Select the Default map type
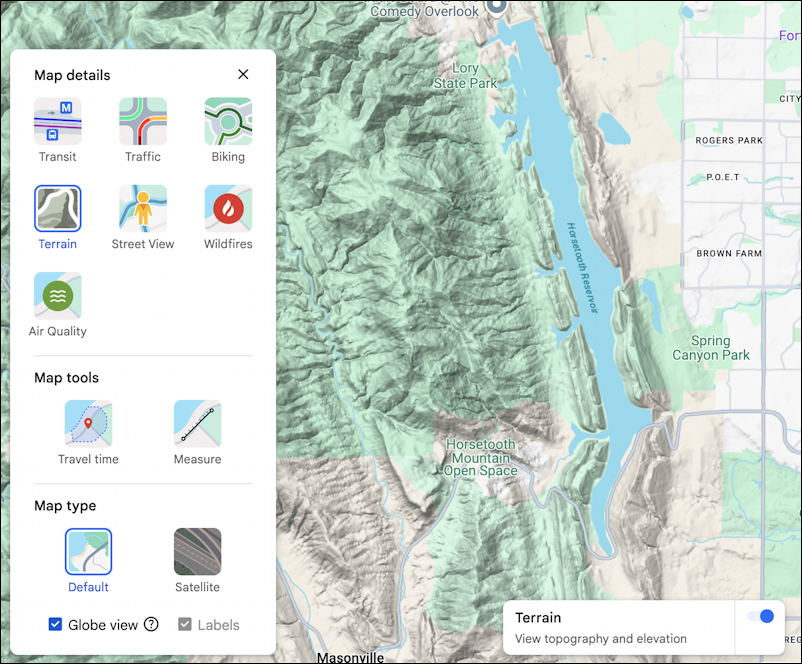 (88, 551)
